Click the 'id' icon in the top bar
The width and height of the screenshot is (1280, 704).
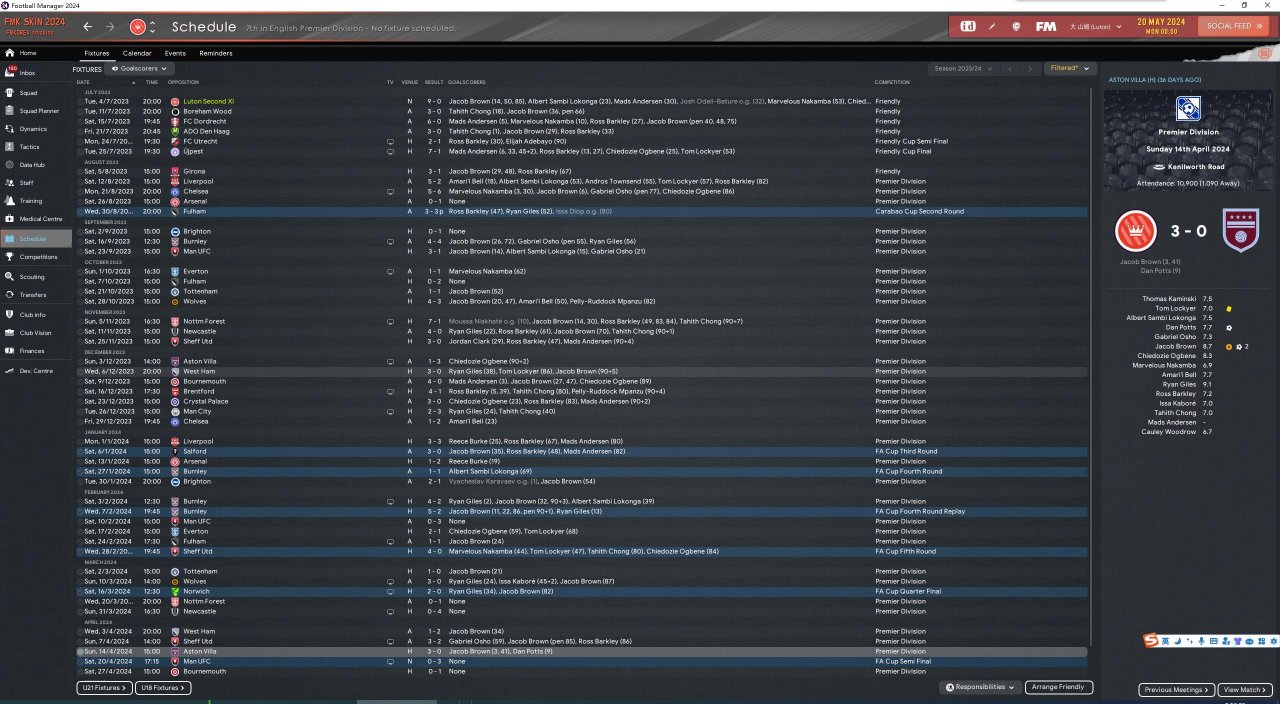[968, 26]
